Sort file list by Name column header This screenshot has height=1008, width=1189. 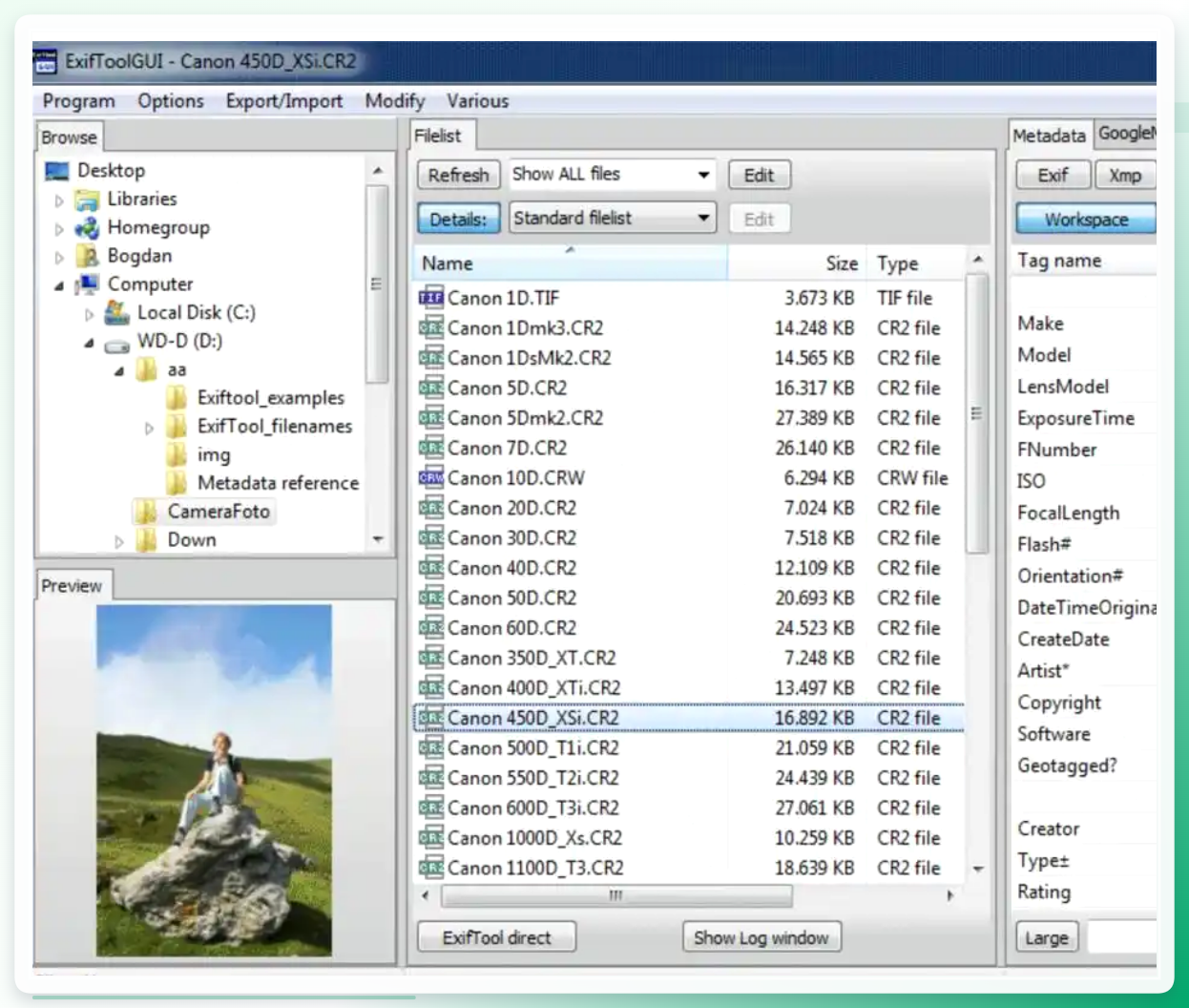tap(570, 262)
